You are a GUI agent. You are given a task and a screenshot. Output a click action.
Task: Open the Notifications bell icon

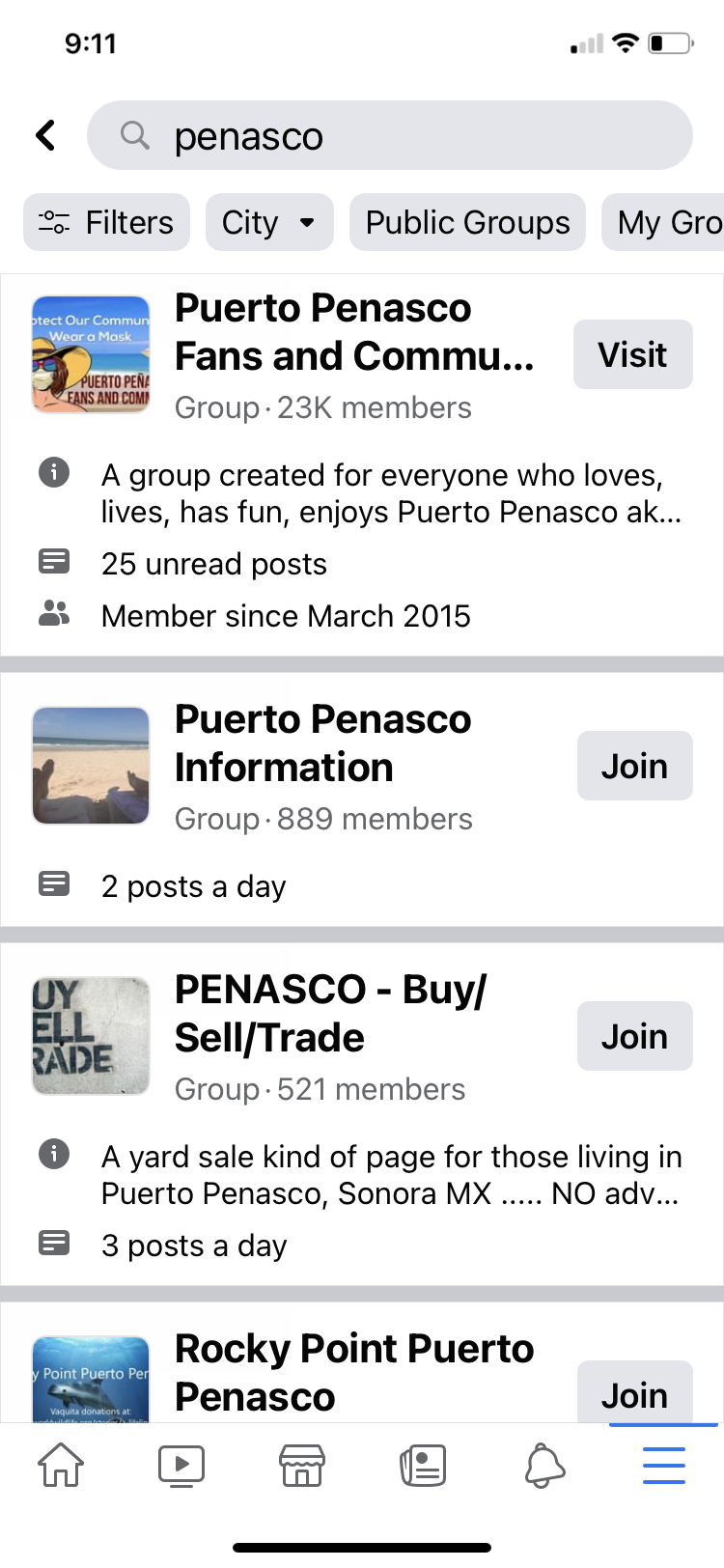pos(544,1465)
